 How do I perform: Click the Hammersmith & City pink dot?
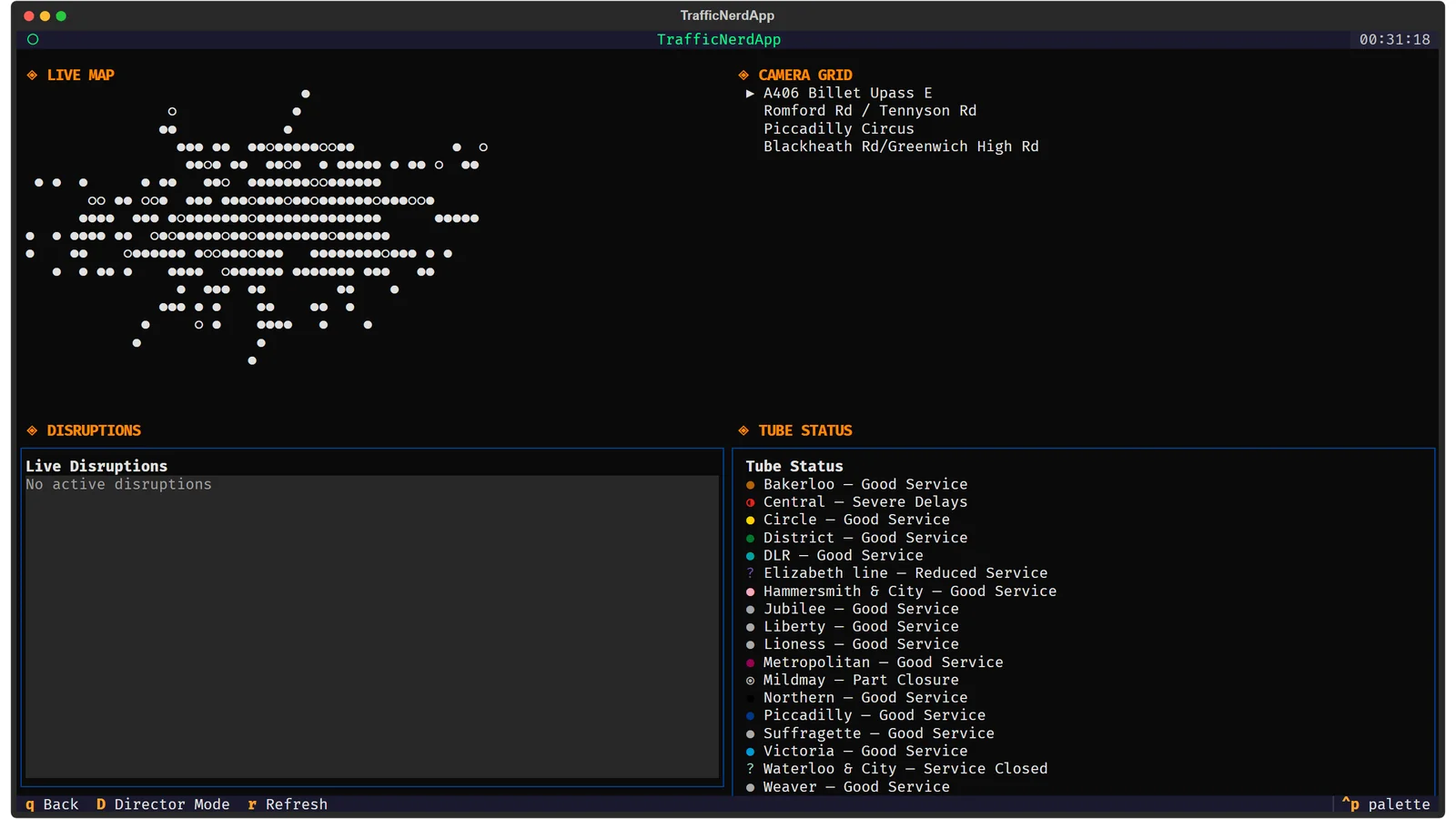coord(751,591)
